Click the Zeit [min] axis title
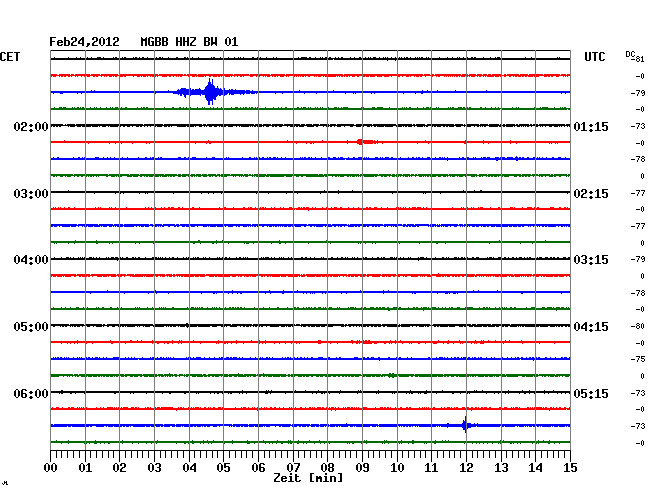Viewport: 650px width, 494px height. (x=308, y=478)
